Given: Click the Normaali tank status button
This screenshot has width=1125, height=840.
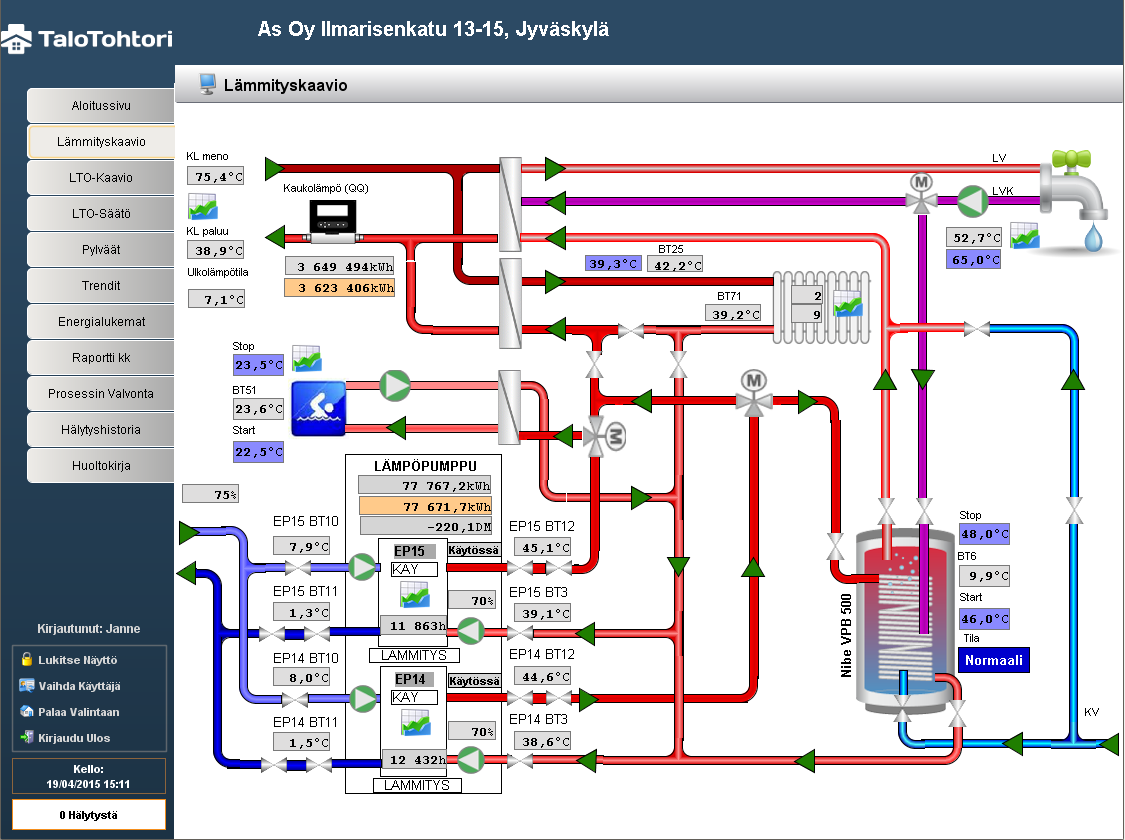Looking at the screenshot, I should point(994,660).
